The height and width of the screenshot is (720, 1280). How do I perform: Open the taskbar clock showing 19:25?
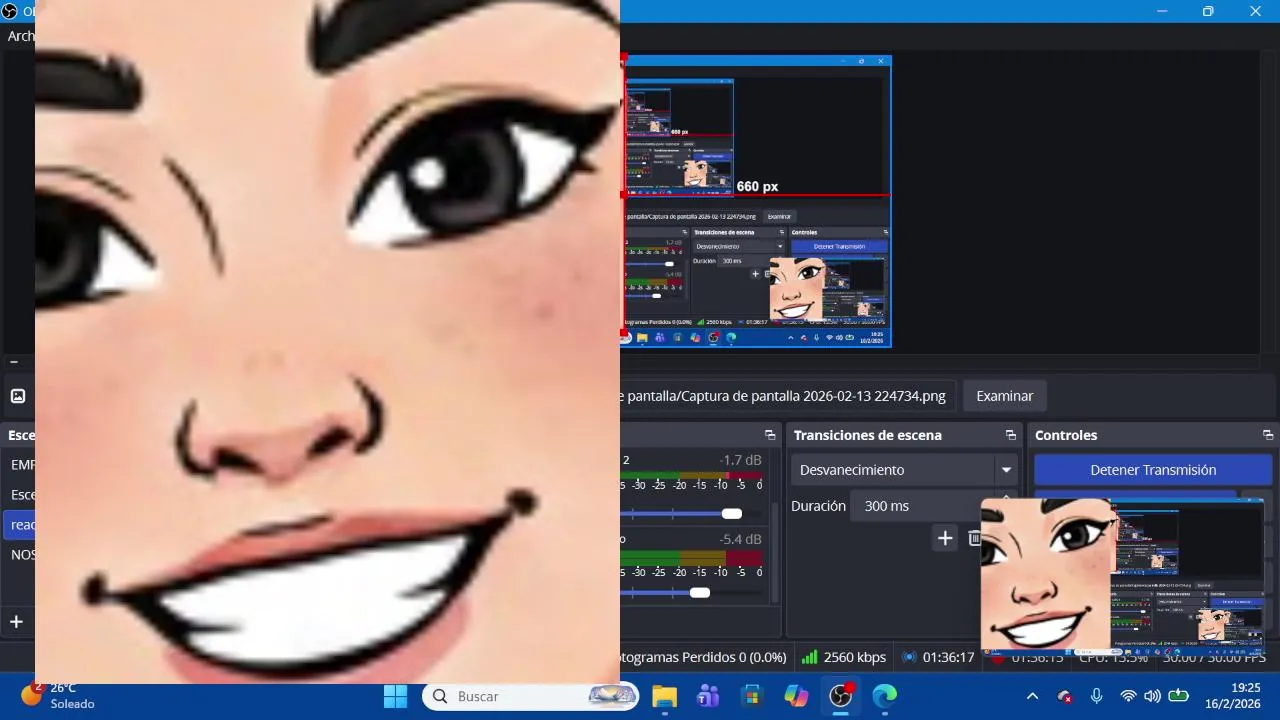pos(1232,696)
